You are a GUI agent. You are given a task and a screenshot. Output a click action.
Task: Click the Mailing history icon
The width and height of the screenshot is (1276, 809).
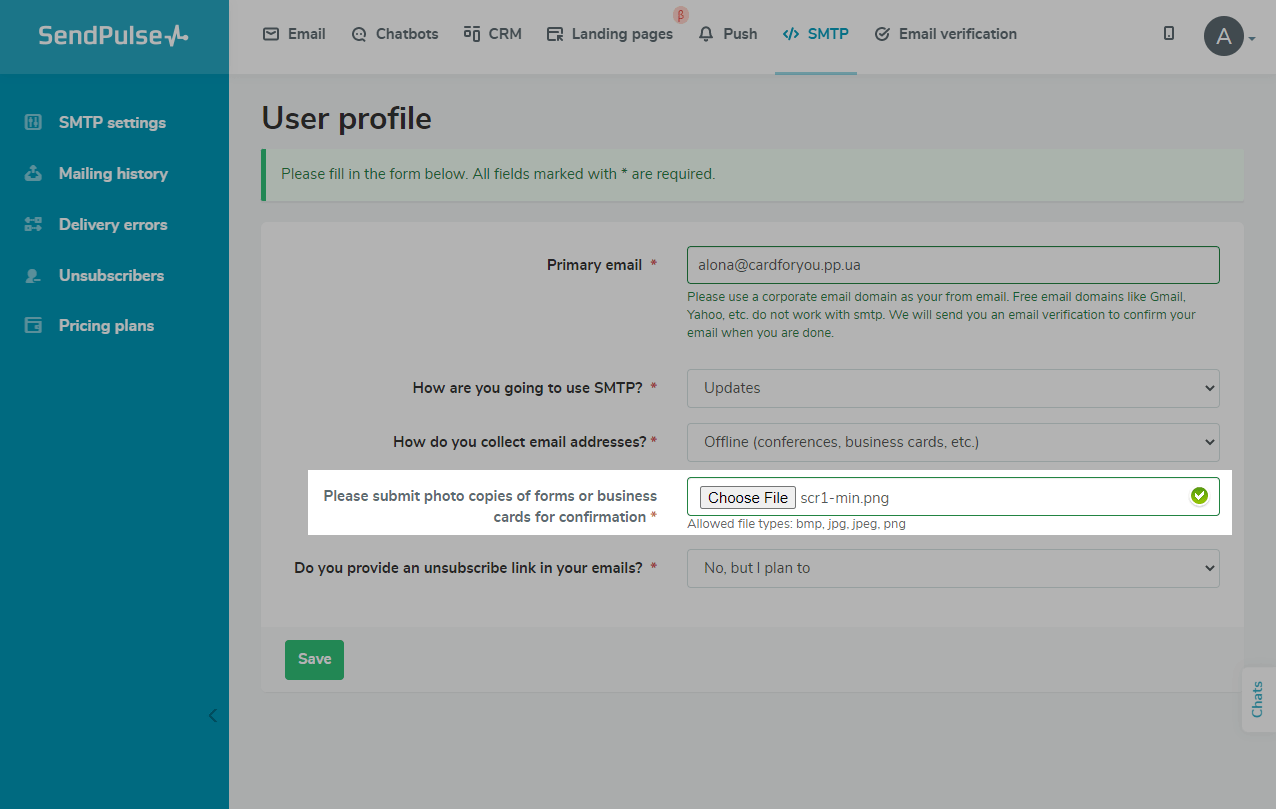pos(33,173)
